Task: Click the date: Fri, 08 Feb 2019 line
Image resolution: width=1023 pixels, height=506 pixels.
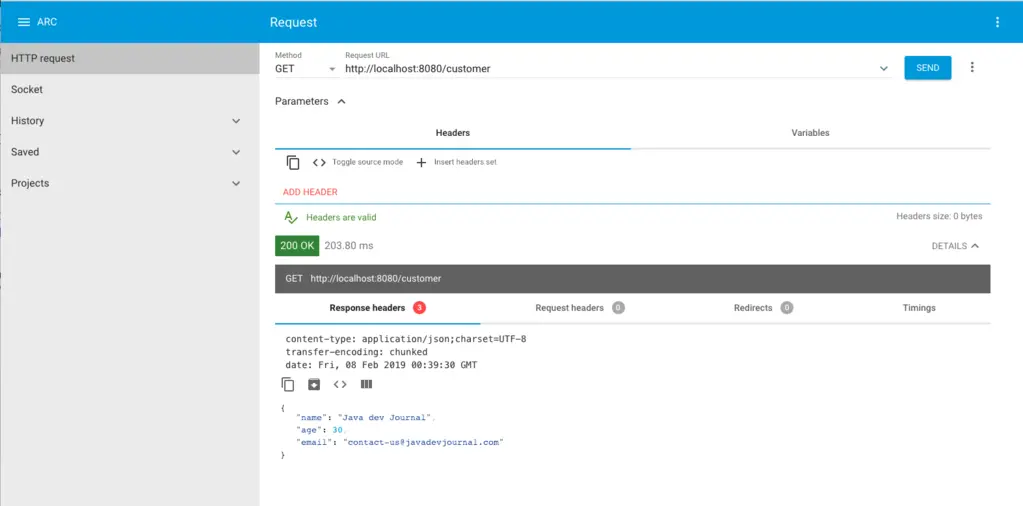Action: [x=381, y=365]
